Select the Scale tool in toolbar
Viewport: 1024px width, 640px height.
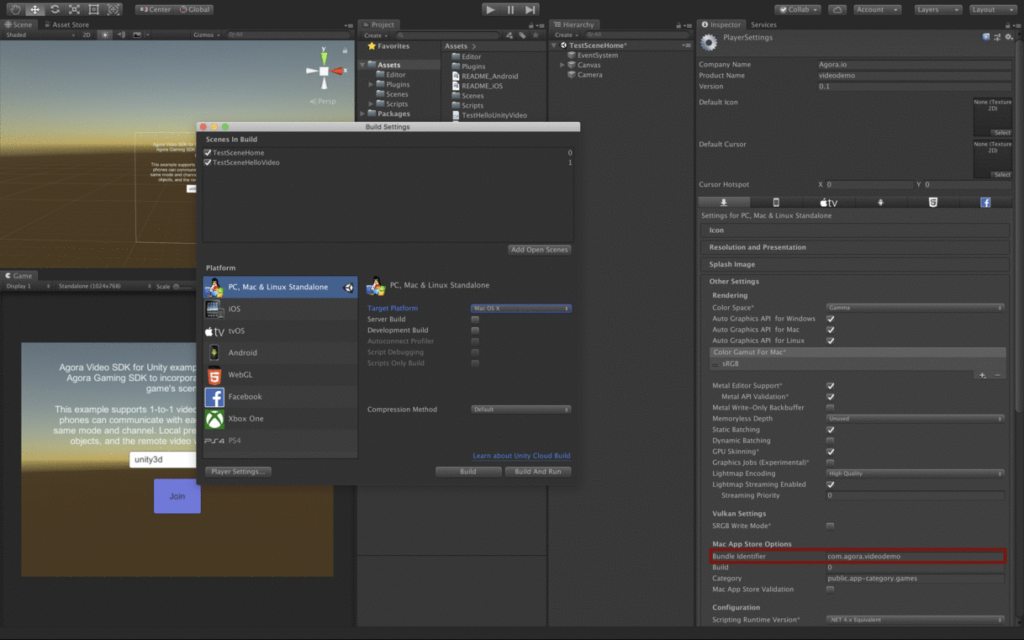[74, 9]
